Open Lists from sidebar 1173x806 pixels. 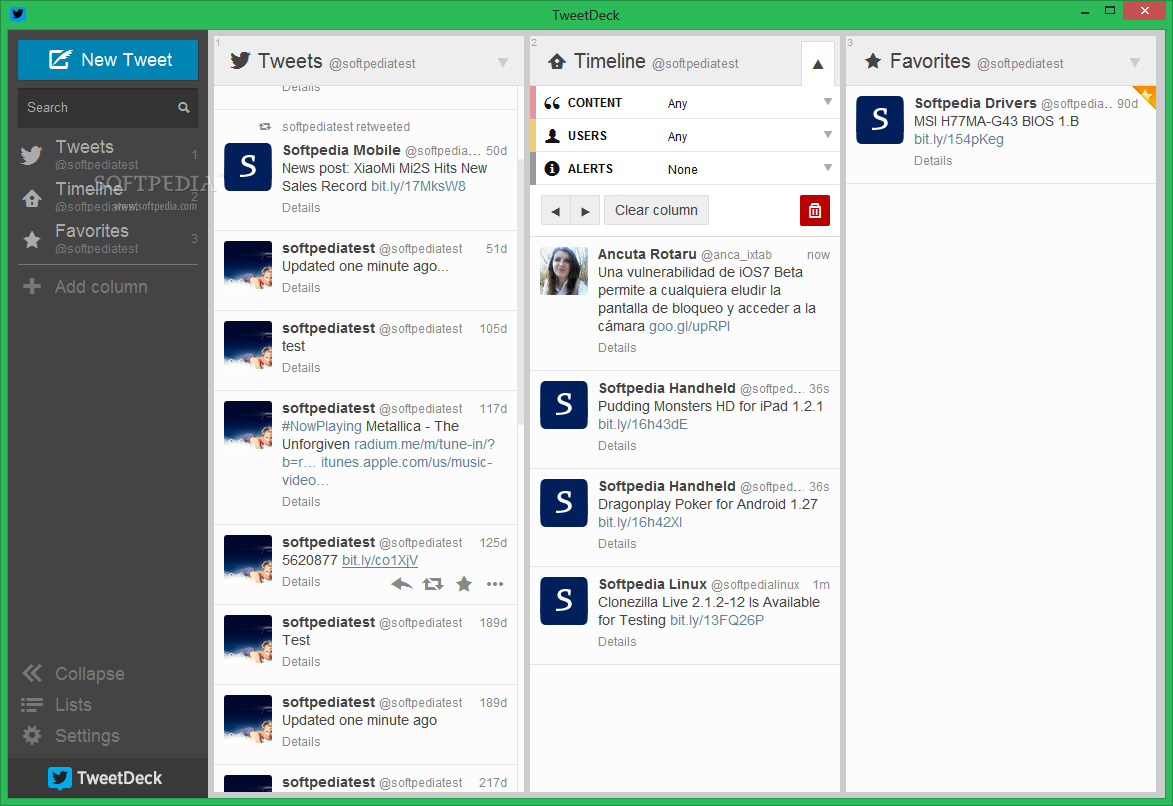[x=56, y=705]
